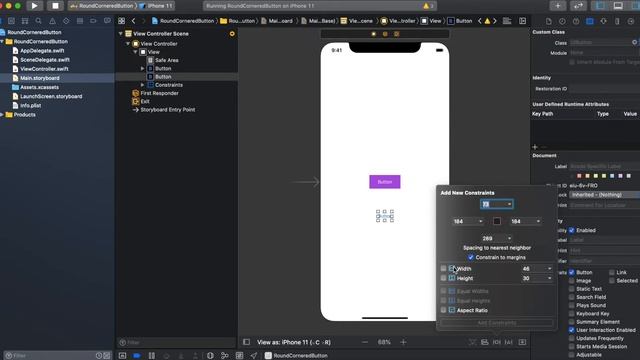Click the Stop button in the toolbar
This screenshot has height=360, width=640.
tap(55, 6)
